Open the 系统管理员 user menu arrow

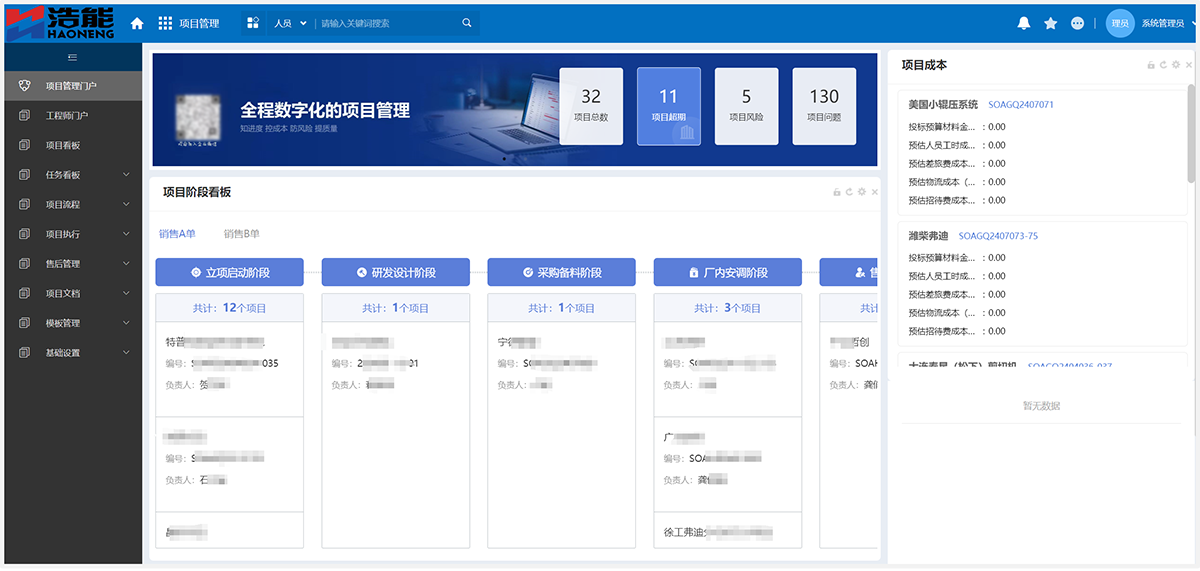pos(1192,23)
